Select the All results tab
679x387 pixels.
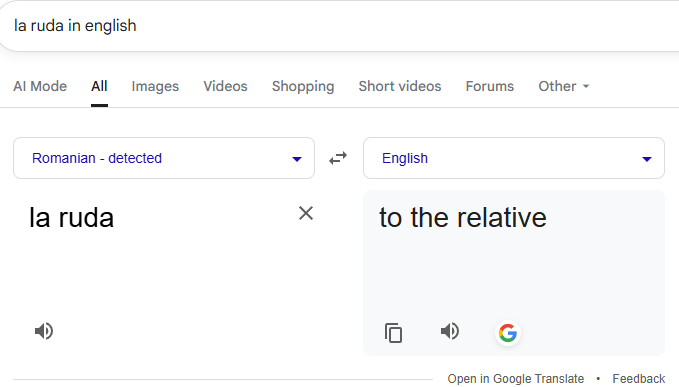click(x=99, y=86)
